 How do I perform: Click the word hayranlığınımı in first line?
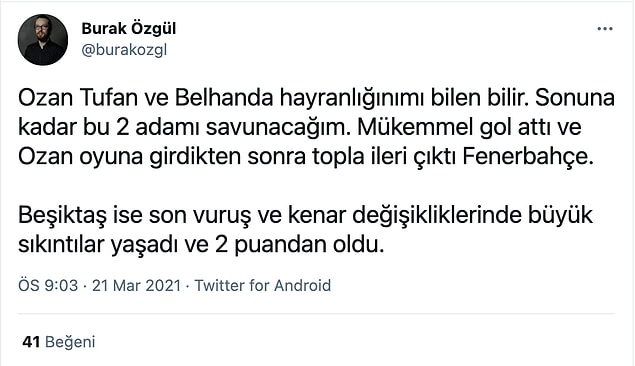(352, 99)
